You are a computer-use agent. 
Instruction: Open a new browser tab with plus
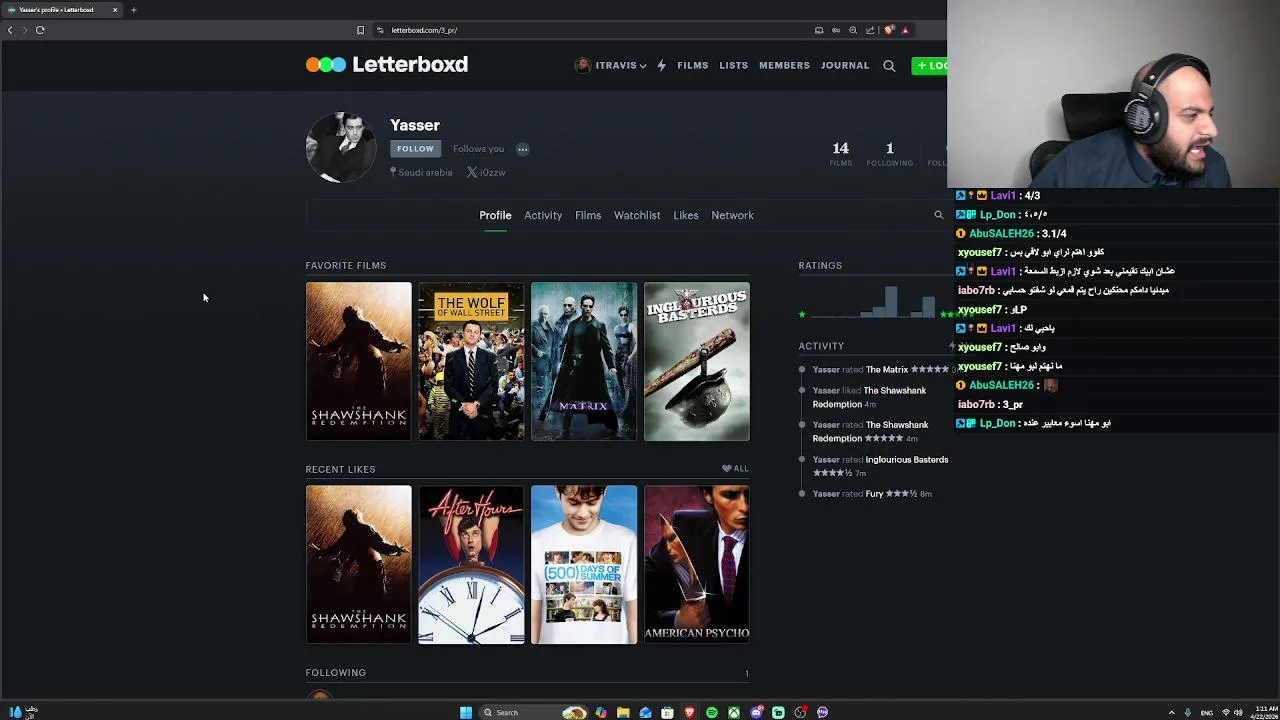click(133, 10)
